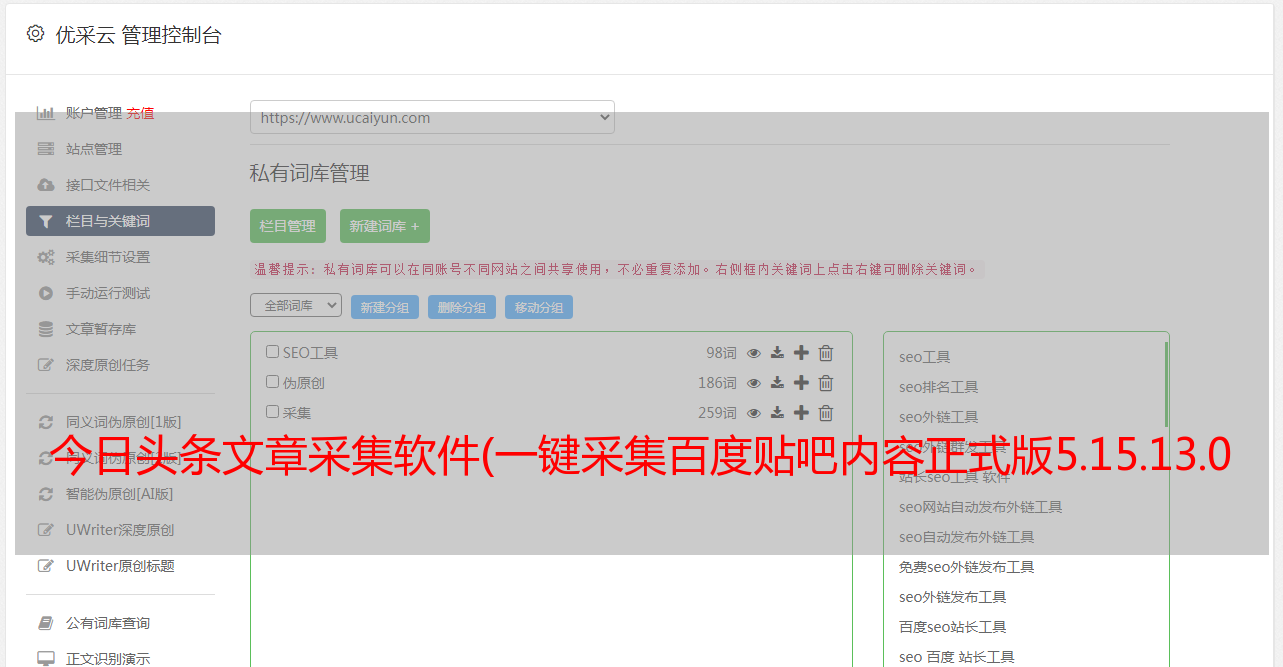Image resolution: width=1283 pixels, height=667 pixels.
Task: Delete the 伪原创 library with trash icon
Action: 826,383
